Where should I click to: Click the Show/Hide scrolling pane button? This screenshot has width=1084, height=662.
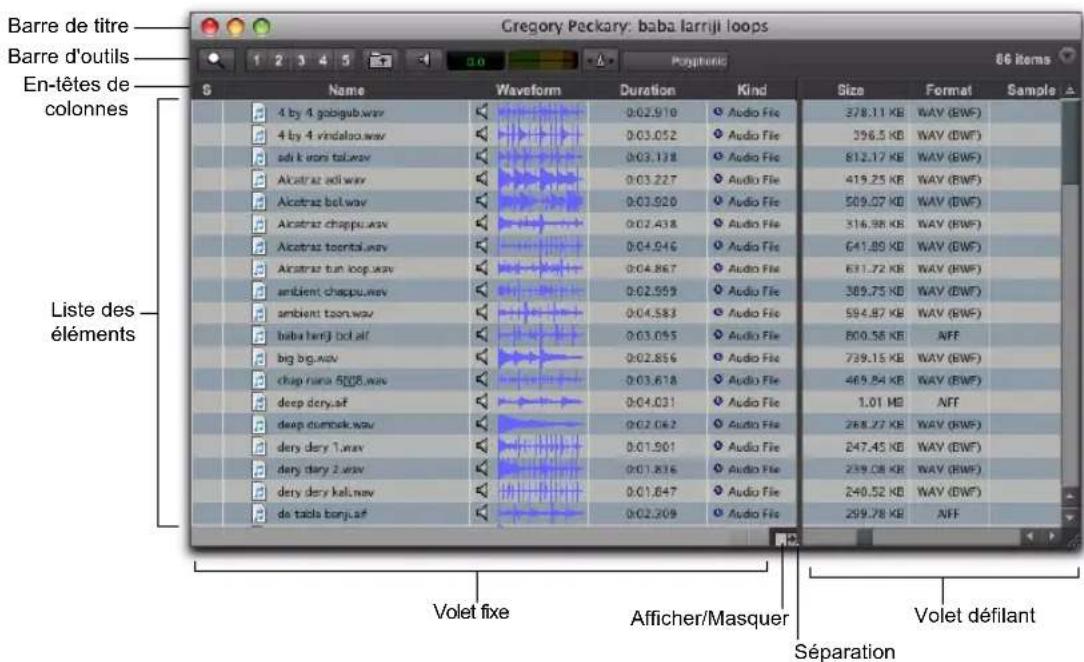[x=784, y=538]
